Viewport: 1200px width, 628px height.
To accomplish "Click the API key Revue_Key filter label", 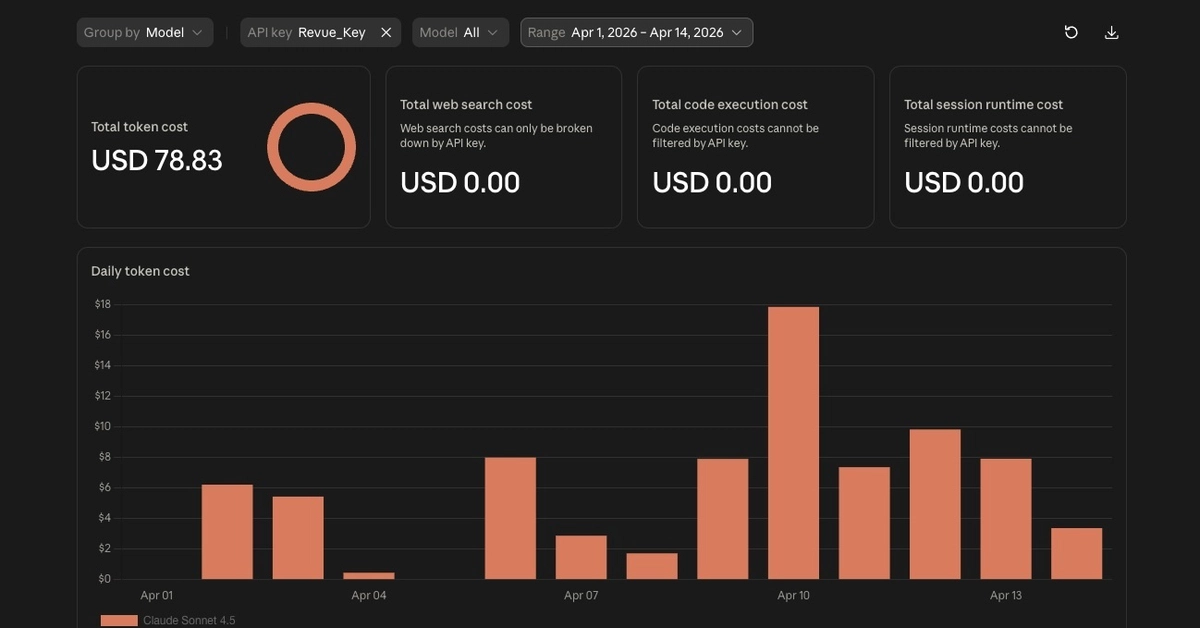I will (307, 32).
